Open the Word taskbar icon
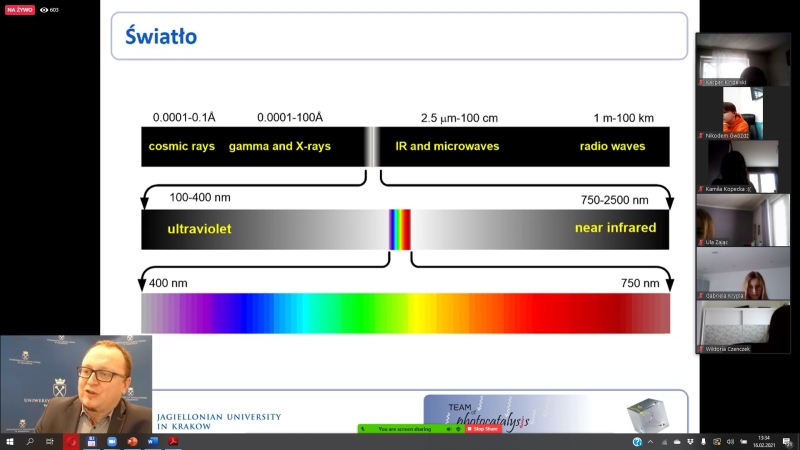Viewport: 800px width, 450px height. [x=153, y=441]
